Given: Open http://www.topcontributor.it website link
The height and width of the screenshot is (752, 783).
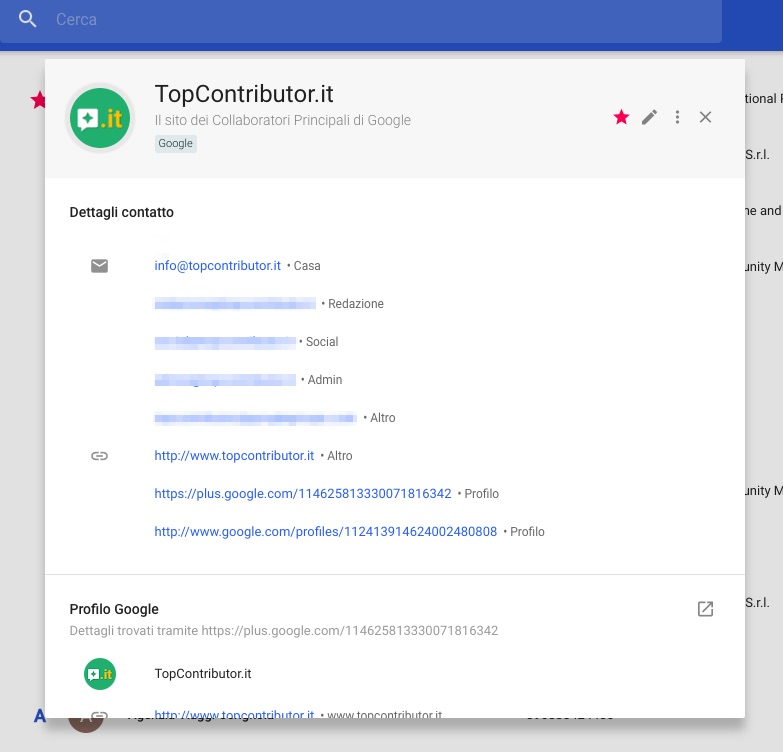Looking at the screenshot, I should click(234, 455).
